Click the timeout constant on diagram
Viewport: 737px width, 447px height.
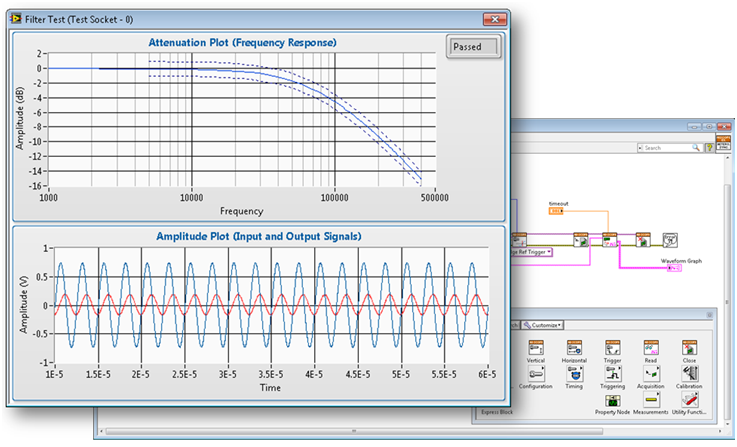[x=558, y=213]
